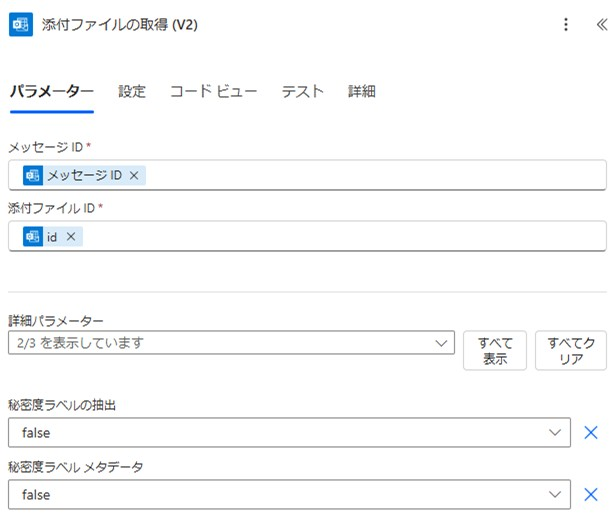Select the パラメーター tab
This screenshot has height=525, width=616.
pos(52,92)
